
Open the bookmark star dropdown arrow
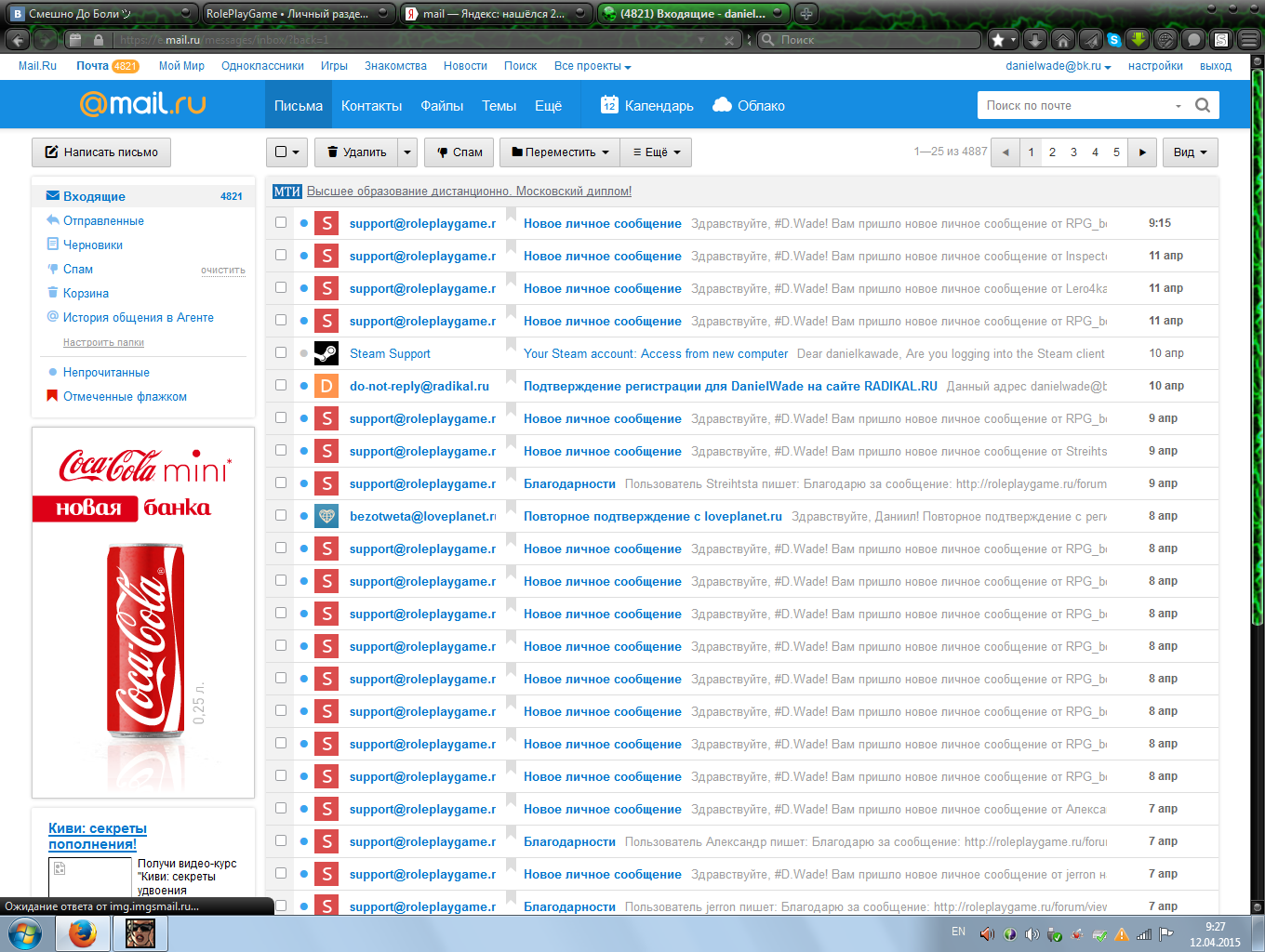[1013, 40]
